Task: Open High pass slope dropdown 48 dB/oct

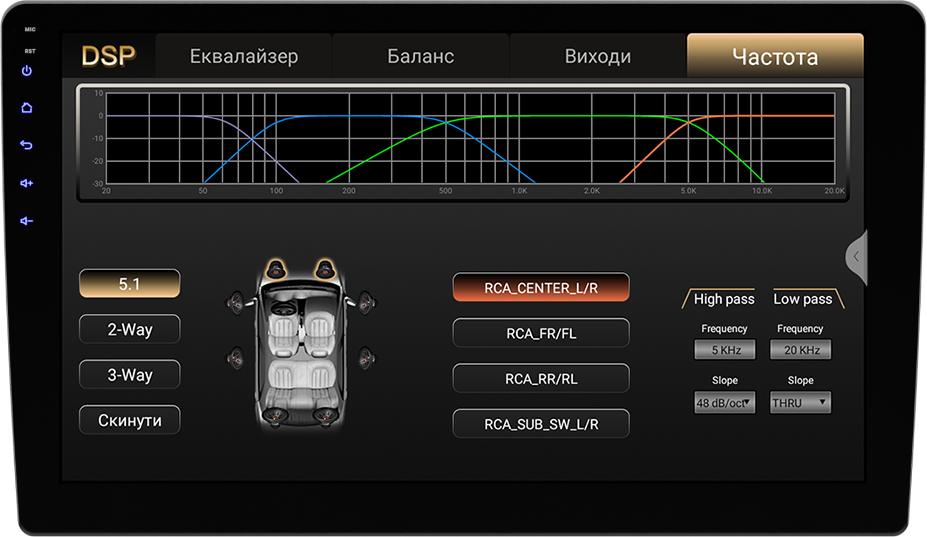Action: tap(724, 403)
